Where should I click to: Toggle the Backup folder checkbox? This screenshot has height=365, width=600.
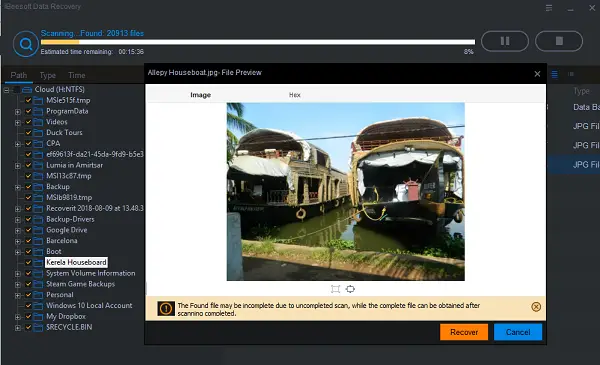tap(28, 187)
